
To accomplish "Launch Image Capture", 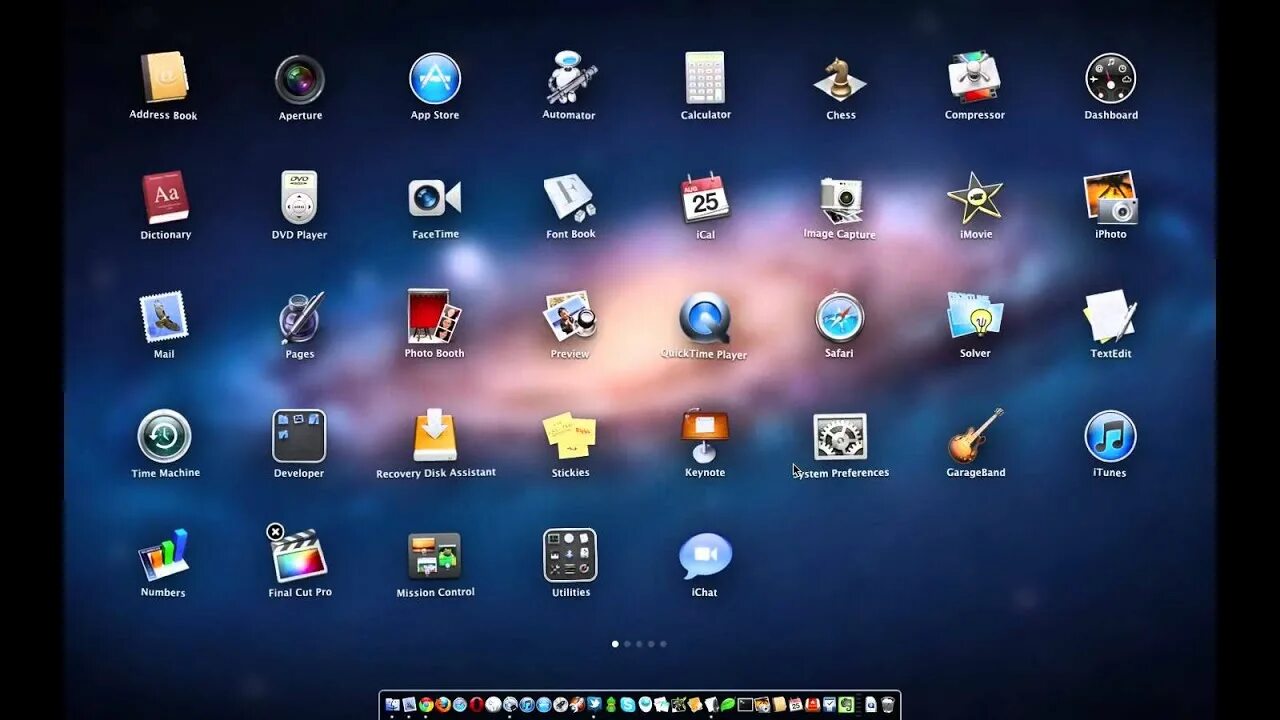I will [x=840, y=200].
